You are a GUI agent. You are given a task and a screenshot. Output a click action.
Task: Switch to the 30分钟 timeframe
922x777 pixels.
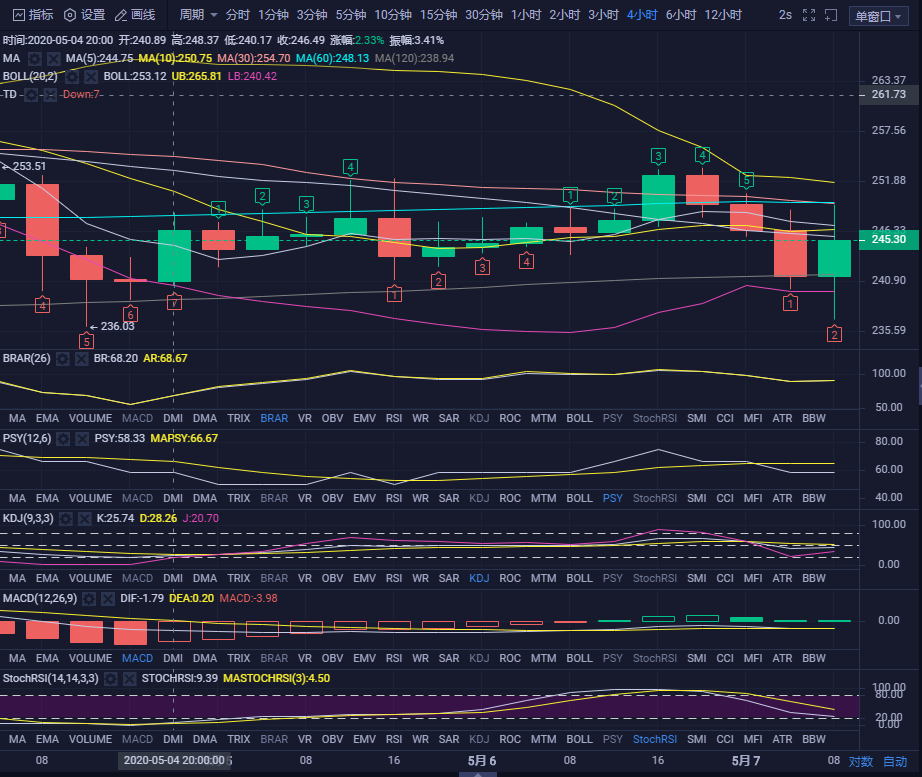pyautogui.click(x=484, y=15)
